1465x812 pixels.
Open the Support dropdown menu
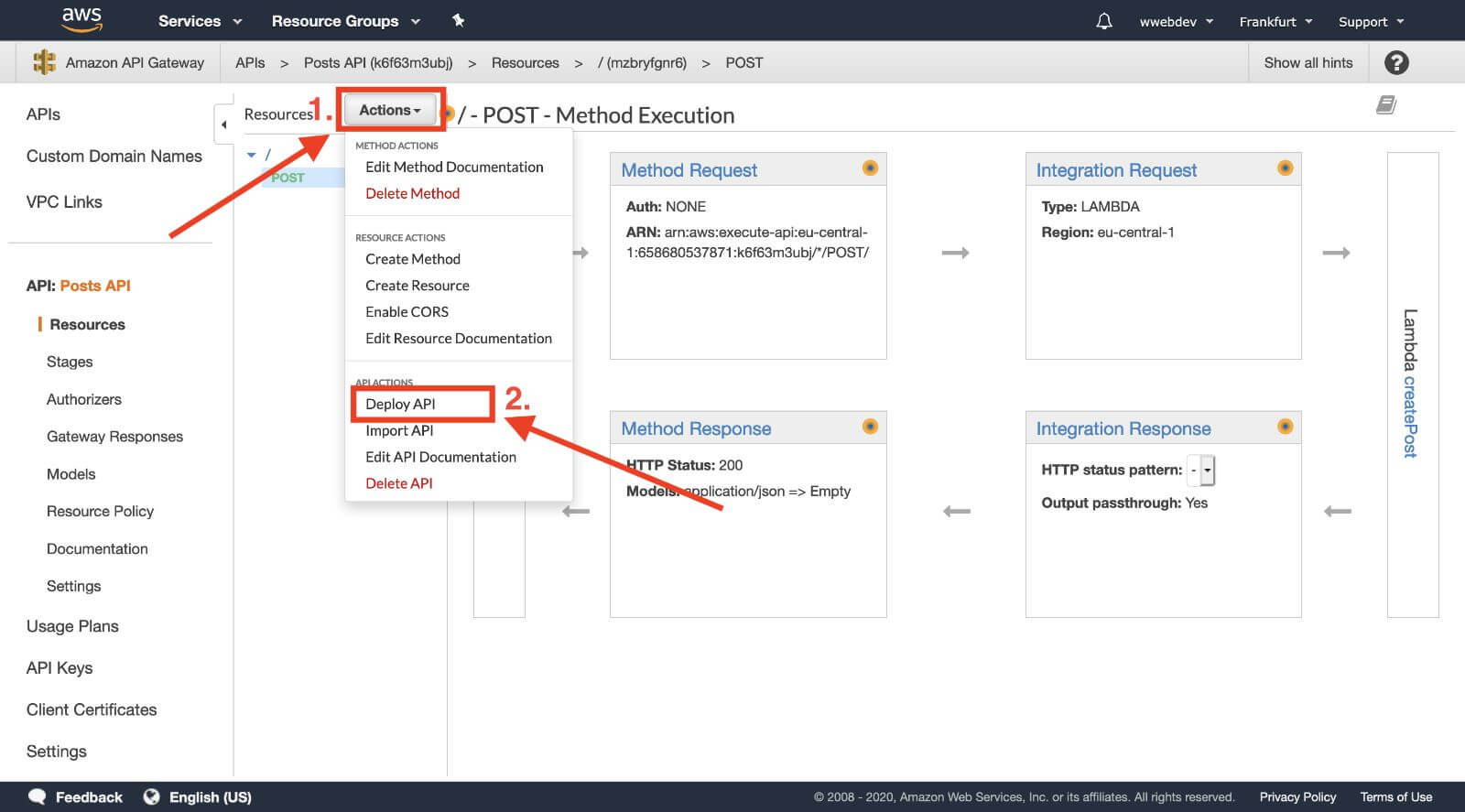pos(1371,21)
